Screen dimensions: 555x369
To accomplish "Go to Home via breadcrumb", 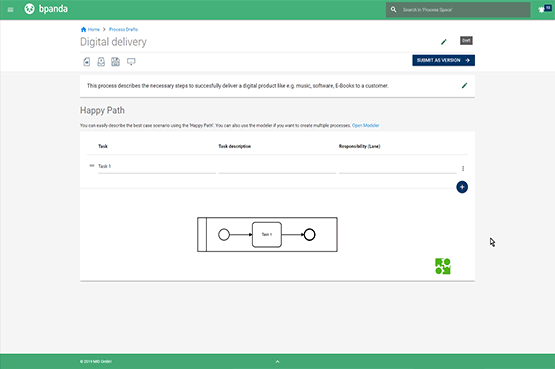I will 90,29.
